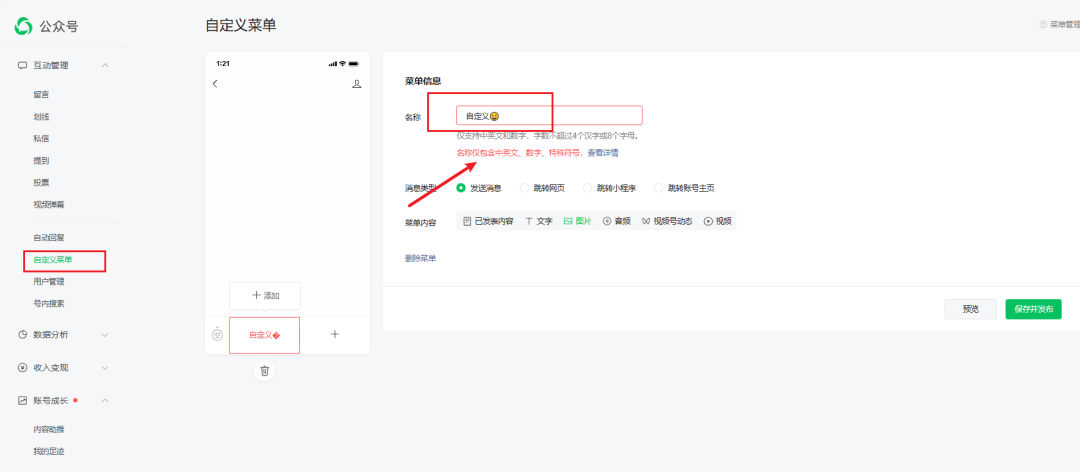Click the 添加 submenu button
Image resolution: width=1080 pixels, height=472 pixels.
[x=265, y=296]
